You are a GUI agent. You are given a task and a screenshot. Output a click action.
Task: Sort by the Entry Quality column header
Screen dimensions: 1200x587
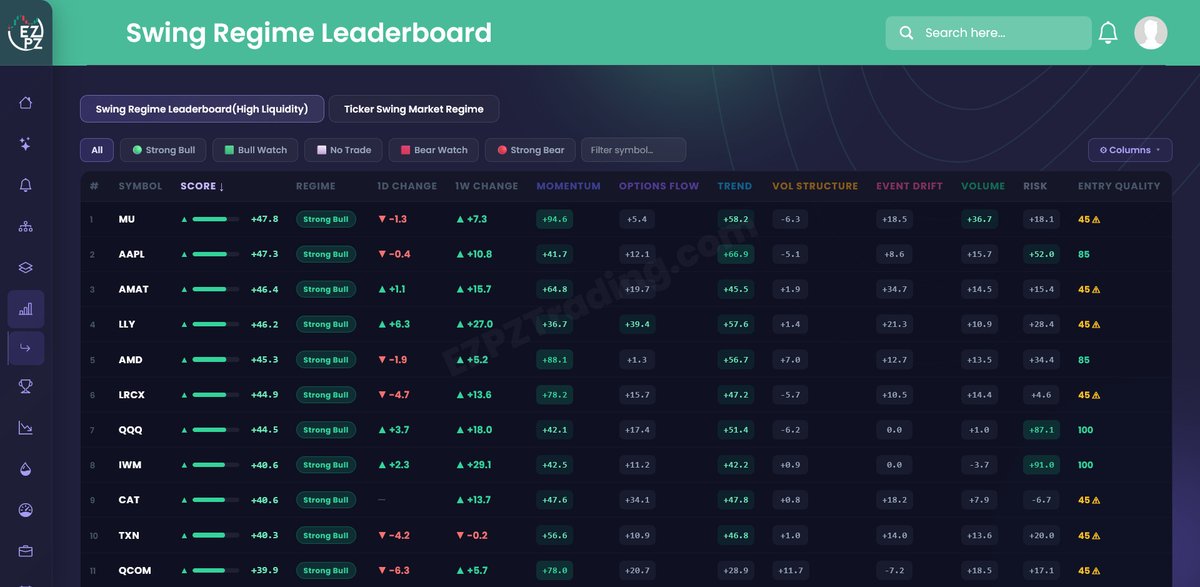click(x=1119, y=186)
